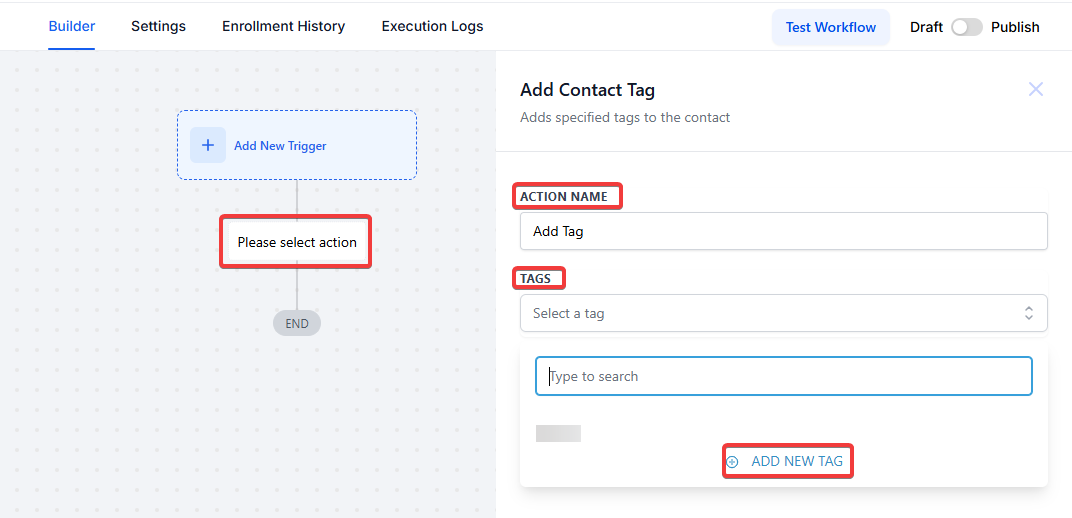Click the Add New Trigger label

[280, 146]
